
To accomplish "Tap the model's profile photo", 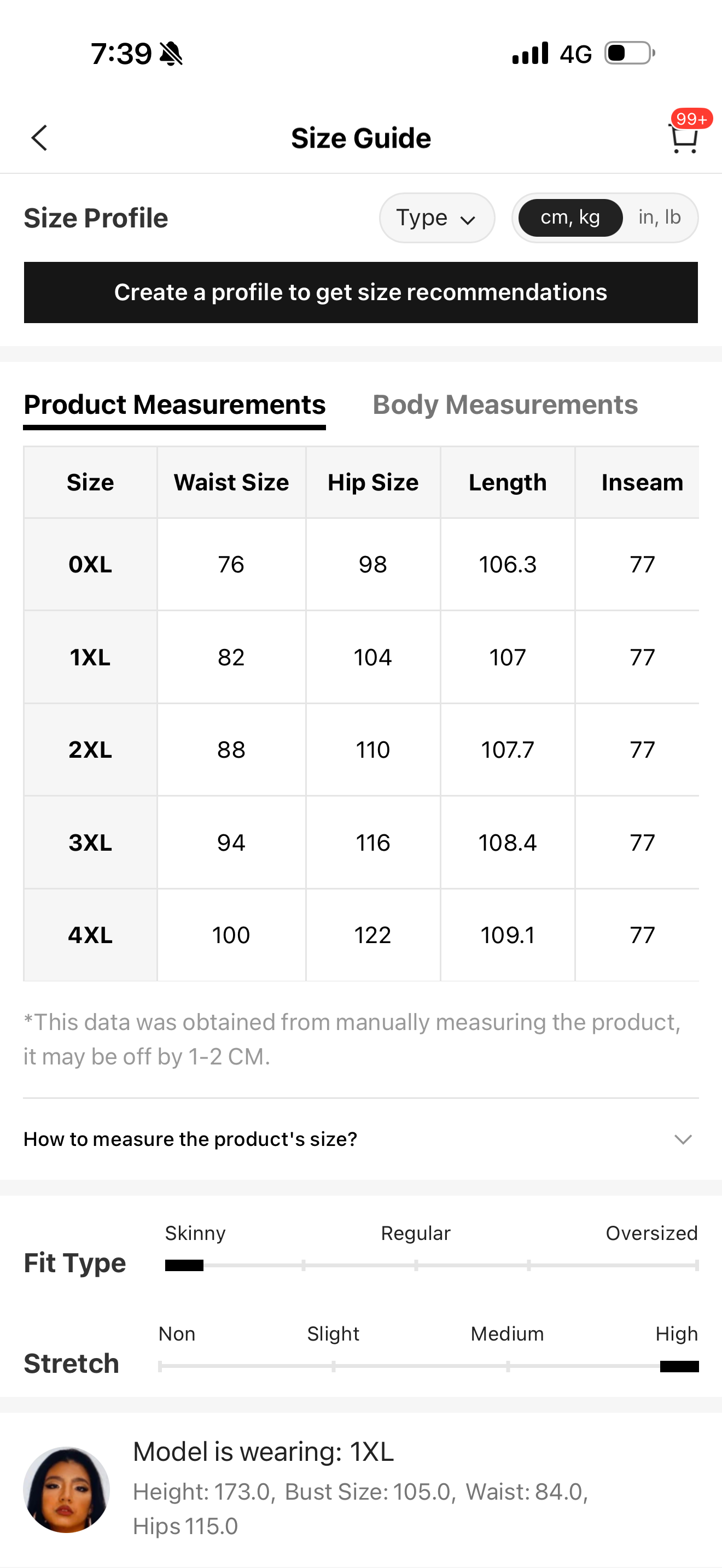I will click(x=66, y=1489).
